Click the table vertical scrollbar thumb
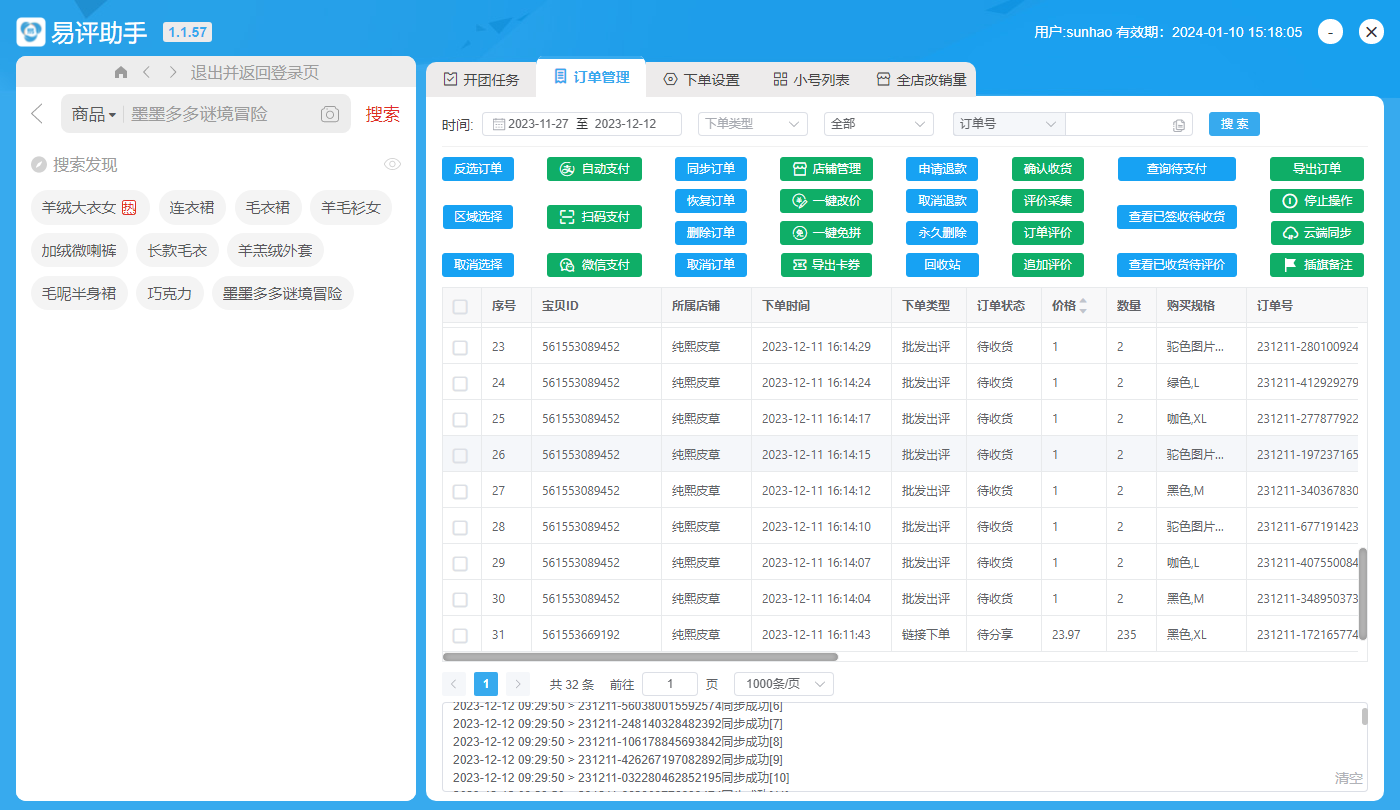The image size is (1400, 810). (1362, 594)
